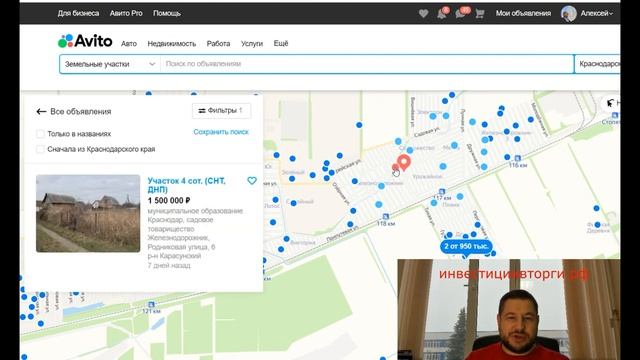This screenshot has height=360, width=640.
Task: Open notifications bell icon
Action: (x=442, y=13)
